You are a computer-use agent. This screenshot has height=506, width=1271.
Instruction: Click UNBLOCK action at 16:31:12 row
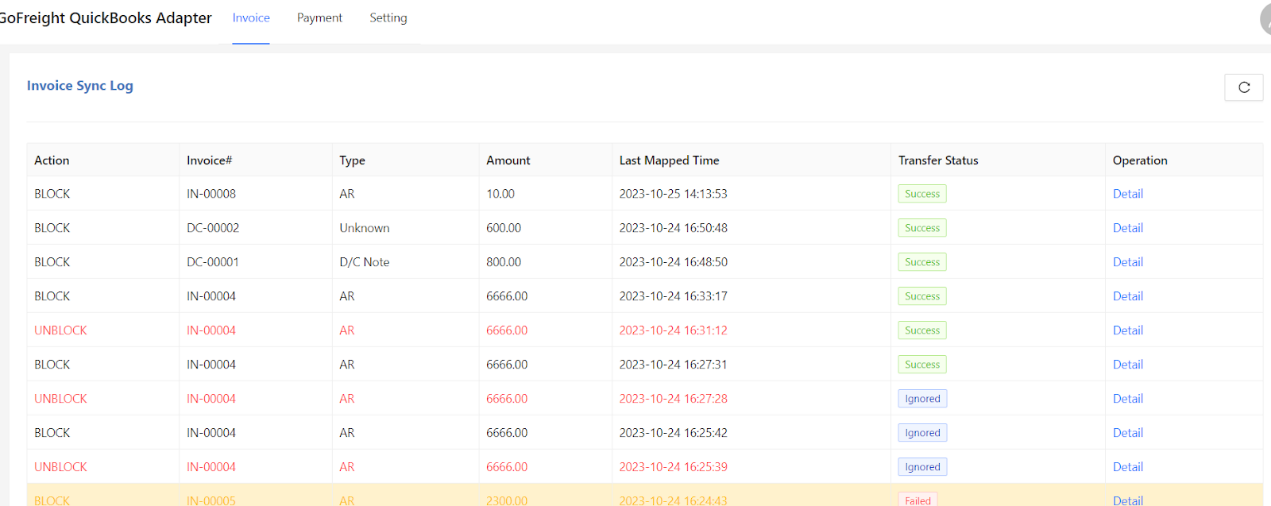pos(60,330)
